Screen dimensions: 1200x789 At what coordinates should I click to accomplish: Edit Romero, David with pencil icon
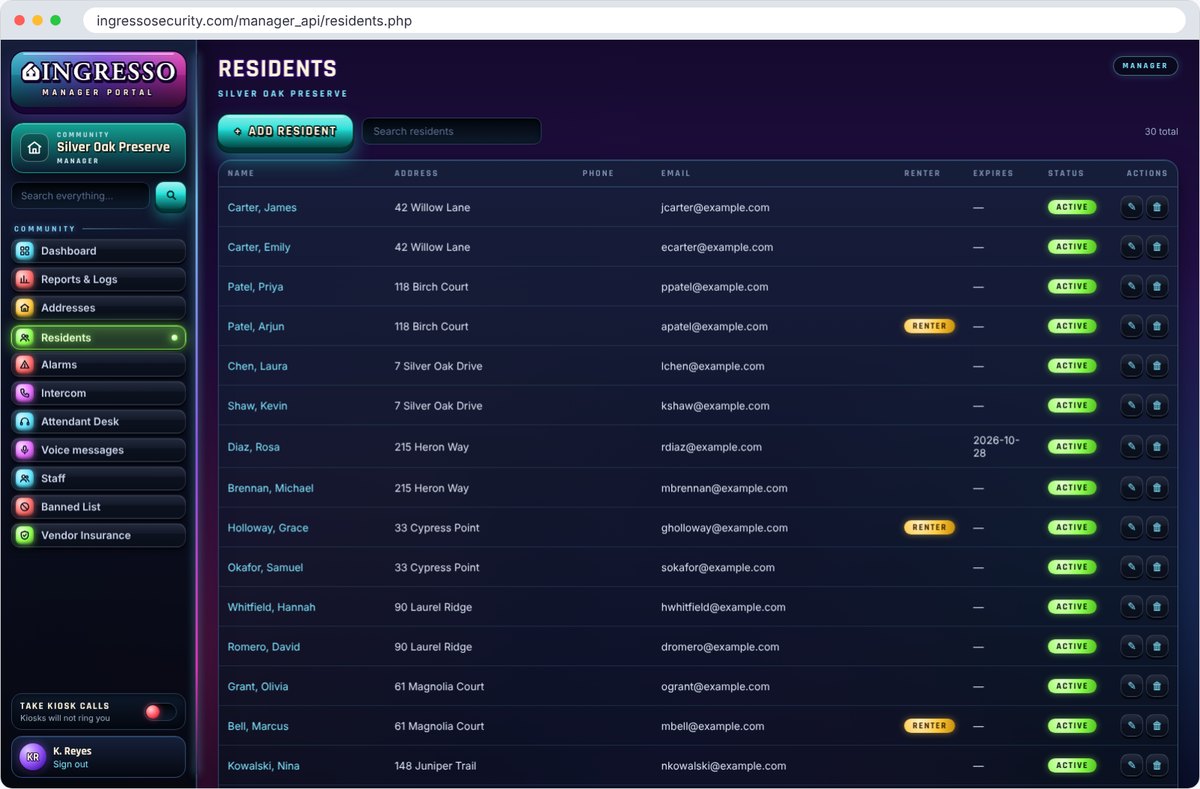pos(1131,647)
